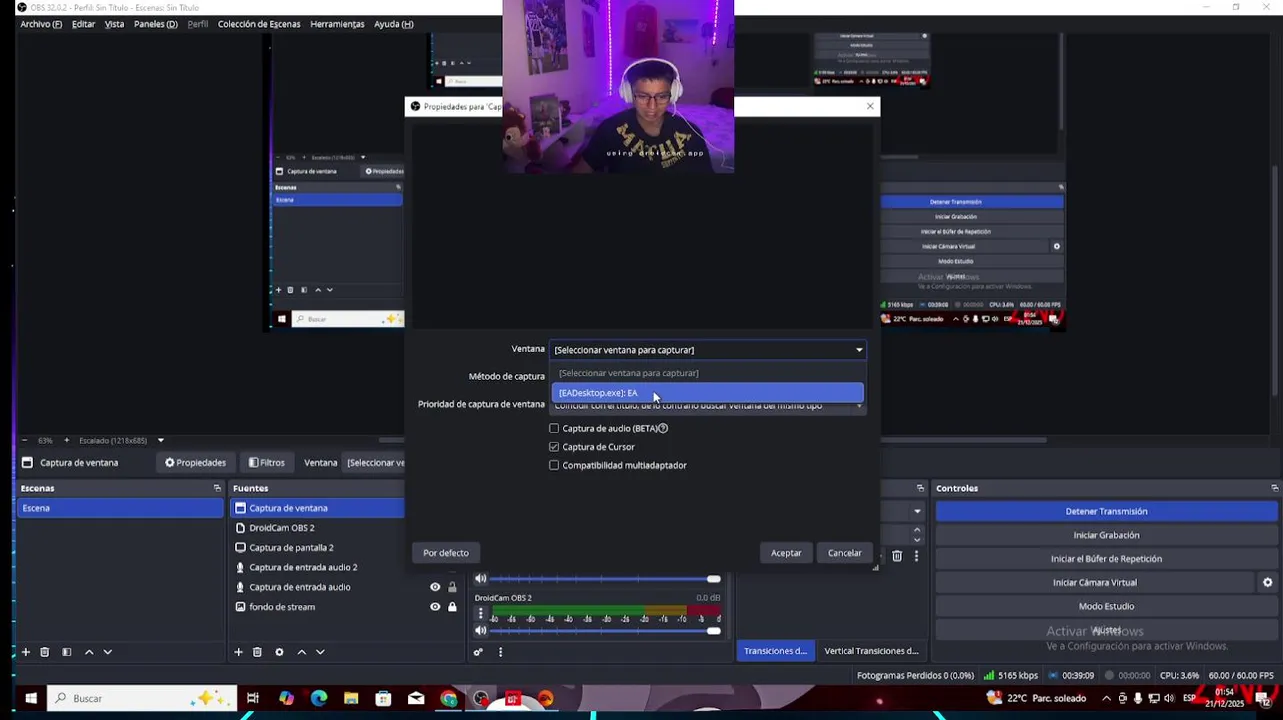Open source properties gear in Fuentes toolbar
1283x720 pixels.
(x=279, y=652)
